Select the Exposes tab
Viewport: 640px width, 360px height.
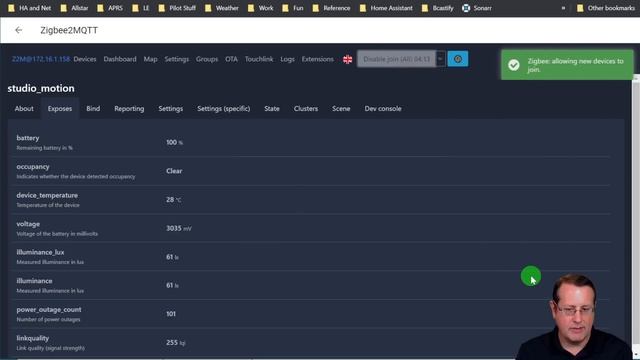[60, 109]
